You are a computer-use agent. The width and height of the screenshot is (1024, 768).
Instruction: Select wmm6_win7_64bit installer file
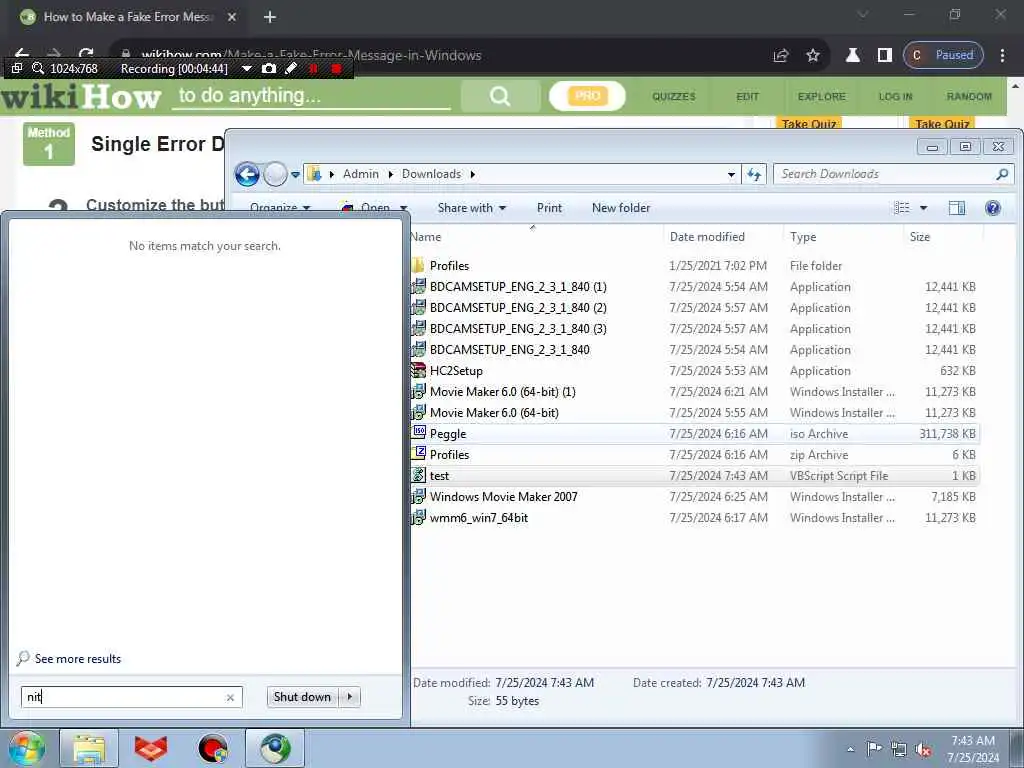tap(479, 518)
